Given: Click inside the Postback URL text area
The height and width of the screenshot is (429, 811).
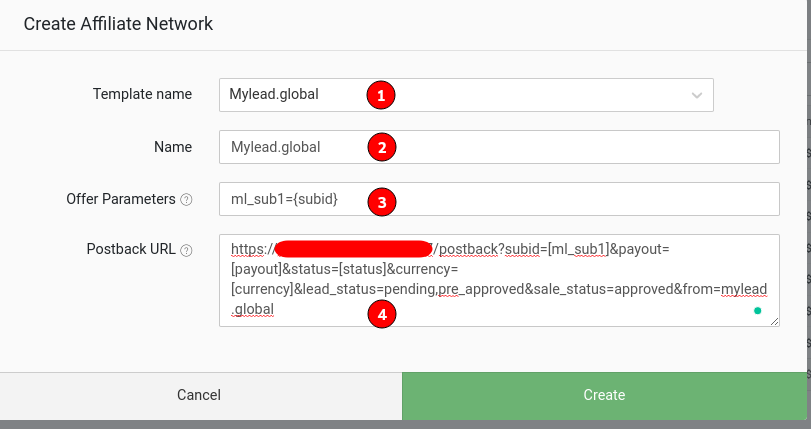Looking at the screenshot, I should (x=499, y=280).
